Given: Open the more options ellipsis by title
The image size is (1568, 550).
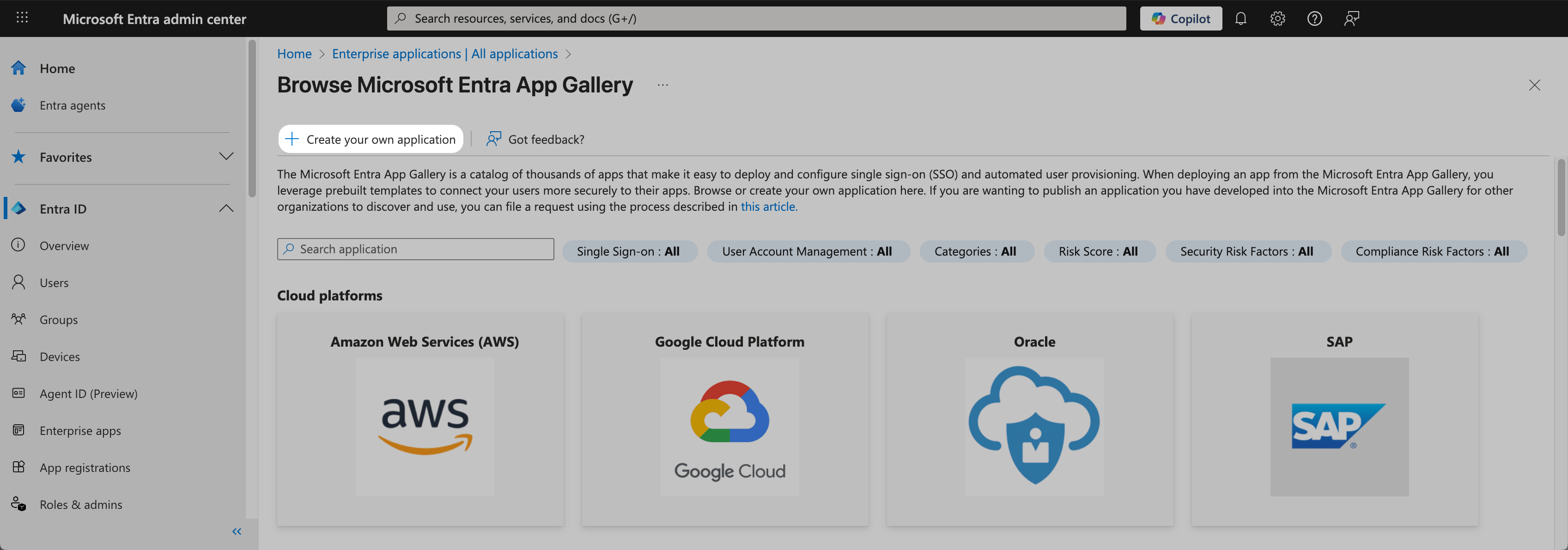Looking at the screenshot, I should pos(663,85).
